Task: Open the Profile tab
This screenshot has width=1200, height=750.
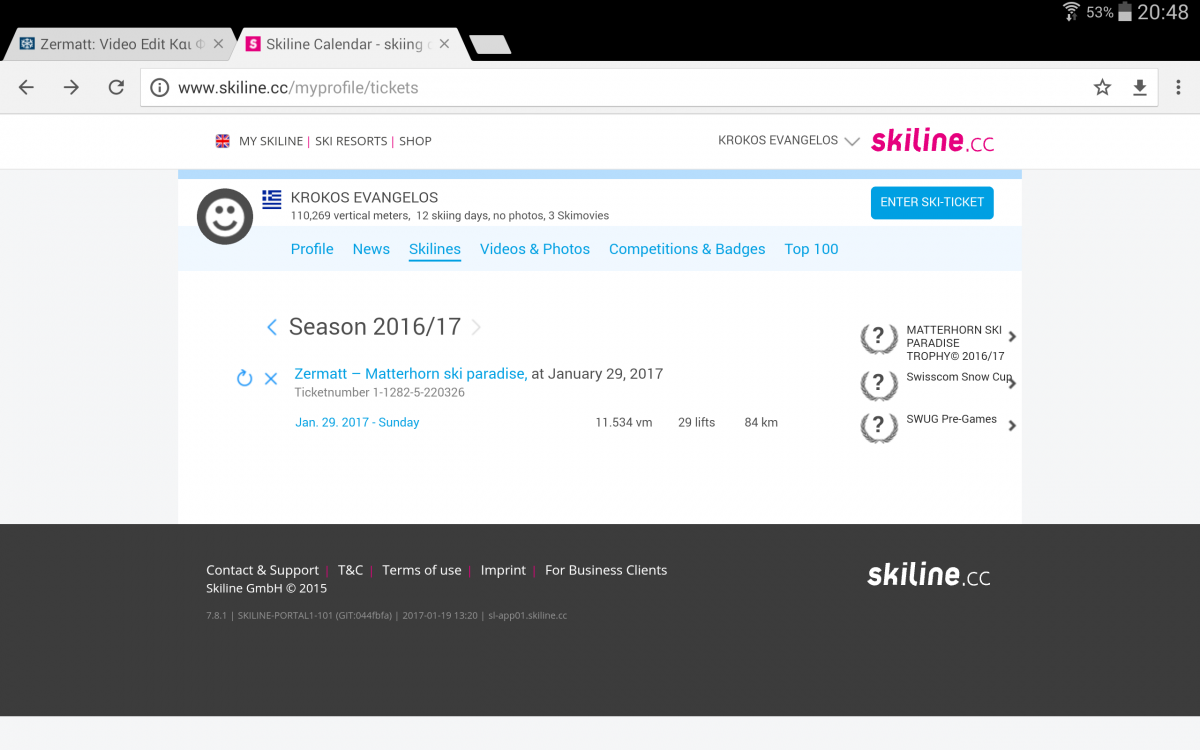Action: 312,249
